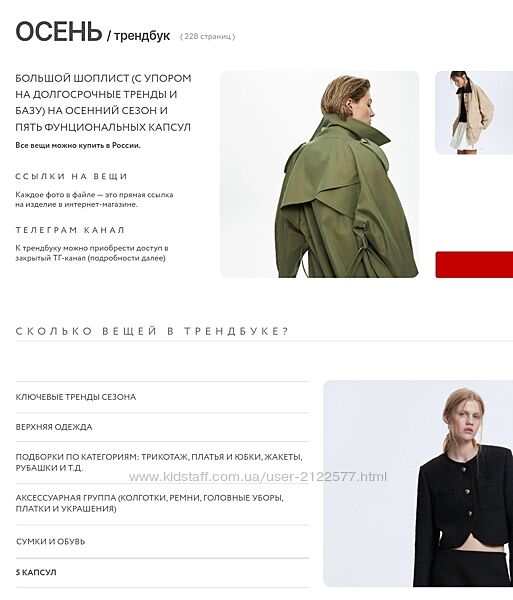Click the ТЕЛЕГРАМ КАНАЛ heading
Screen dimensions: 513x600
[x=70, y=230]
